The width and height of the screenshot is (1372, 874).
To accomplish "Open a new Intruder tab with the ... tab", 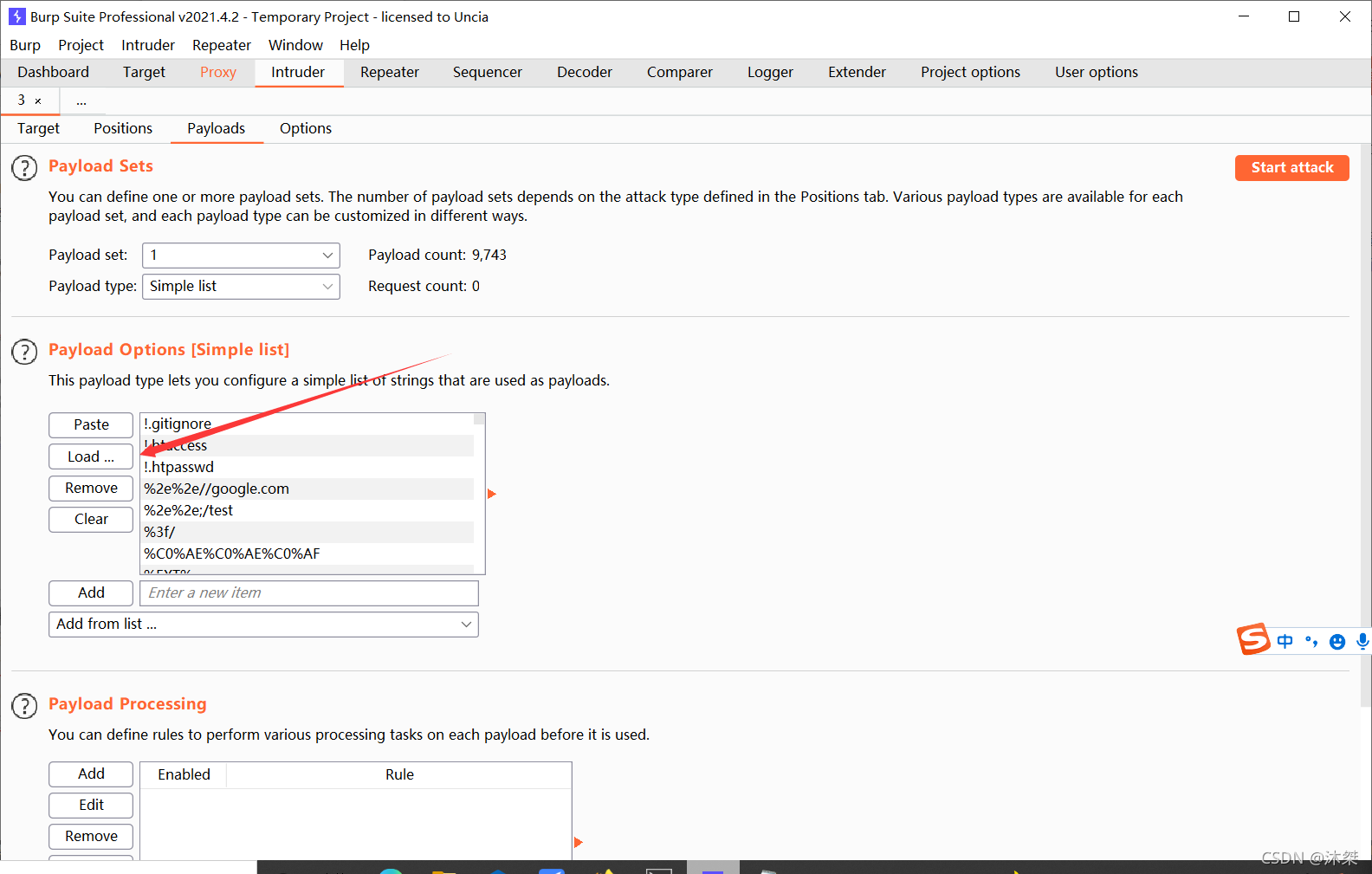I will [x=81, y=101].
